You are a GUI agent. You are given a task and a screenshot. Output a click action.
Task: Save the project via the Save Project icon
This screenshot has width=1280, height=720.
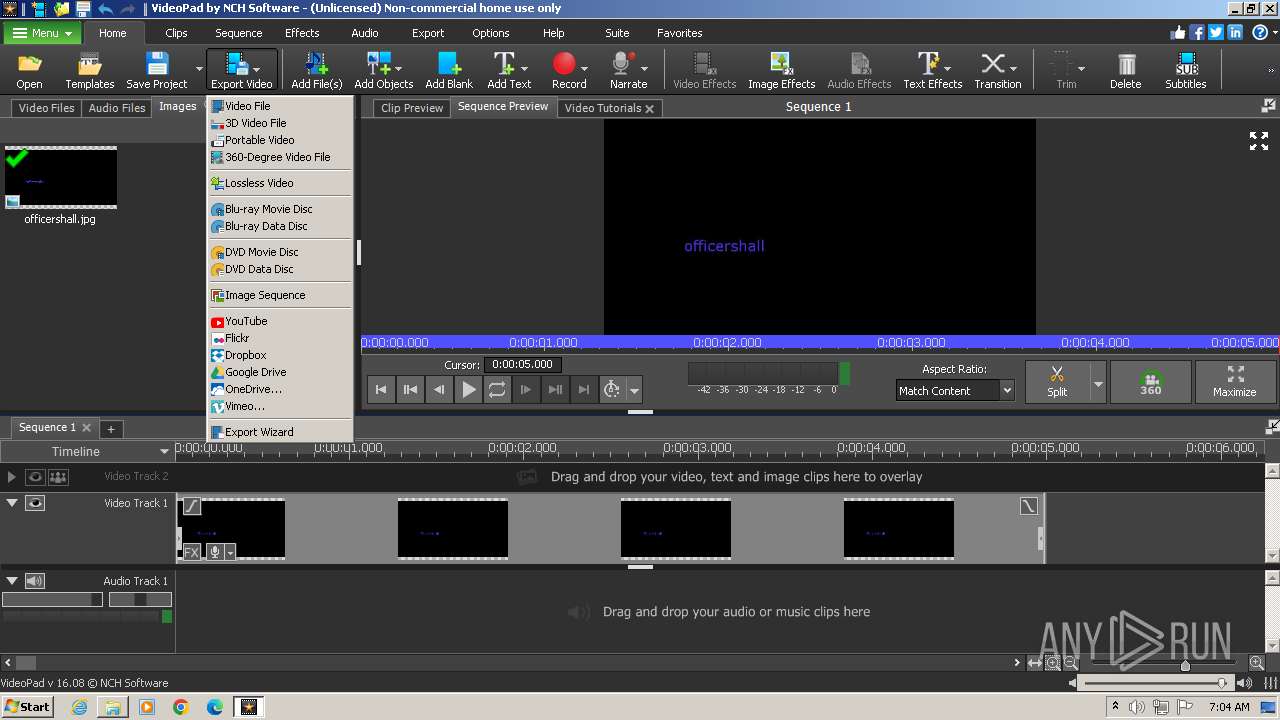(157, 70)
